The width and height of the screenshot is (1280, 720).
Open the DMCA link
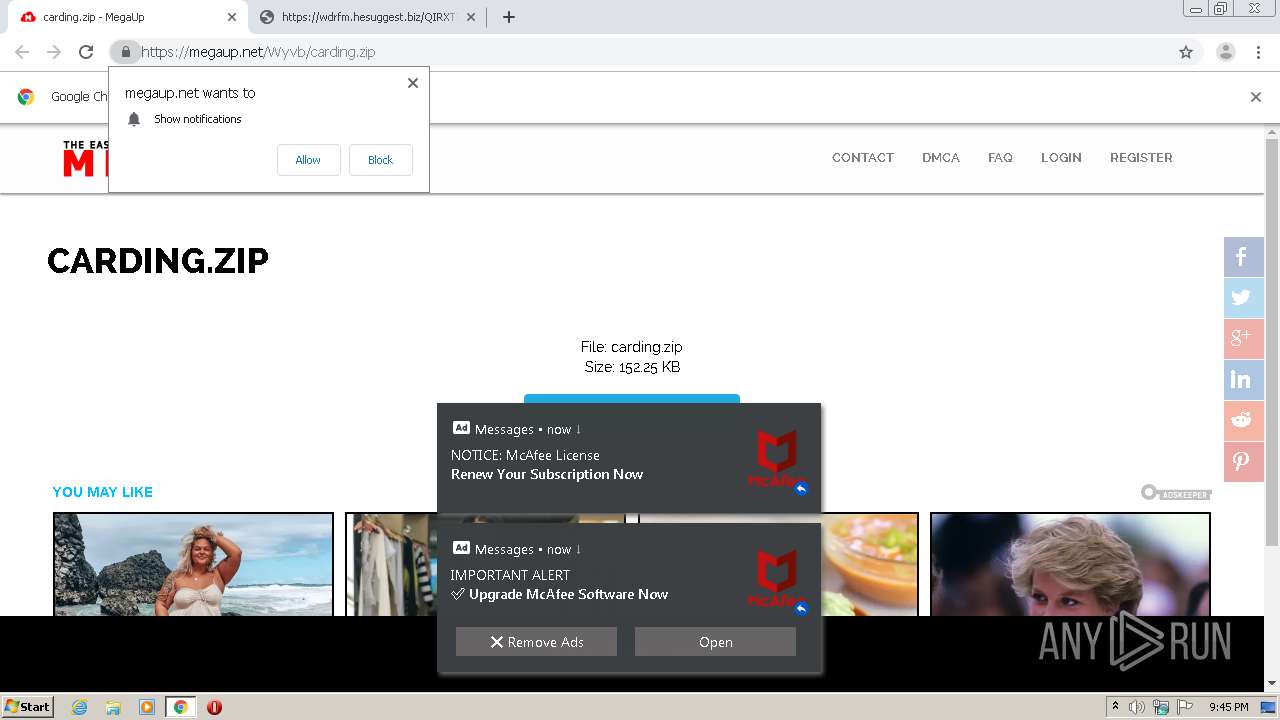coord(940,158)
